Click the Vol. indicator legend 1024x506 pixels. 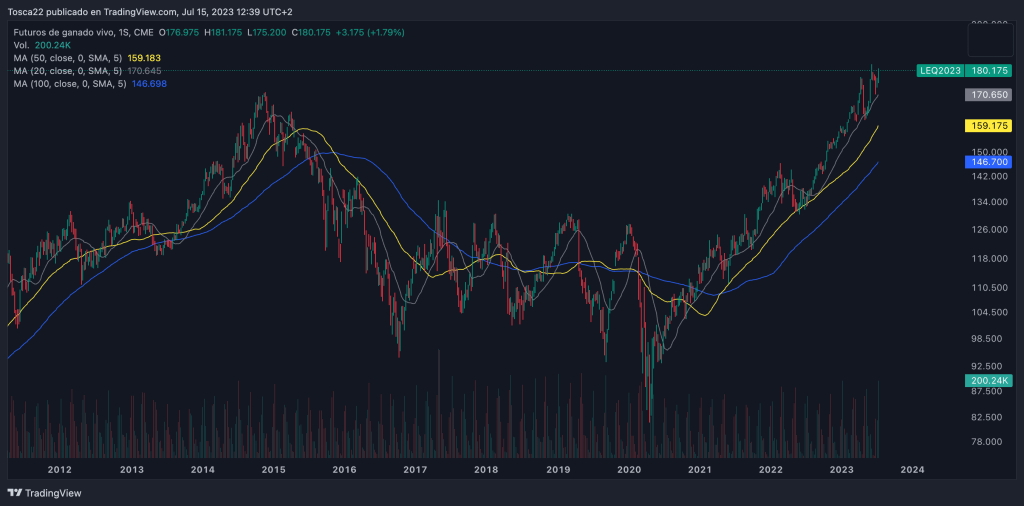click(x=21, y=45)
